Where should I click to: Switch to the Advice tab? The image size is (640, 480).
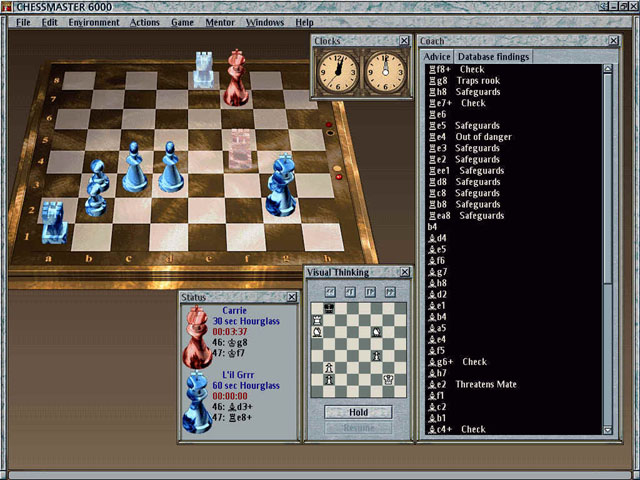coord(437,57)
